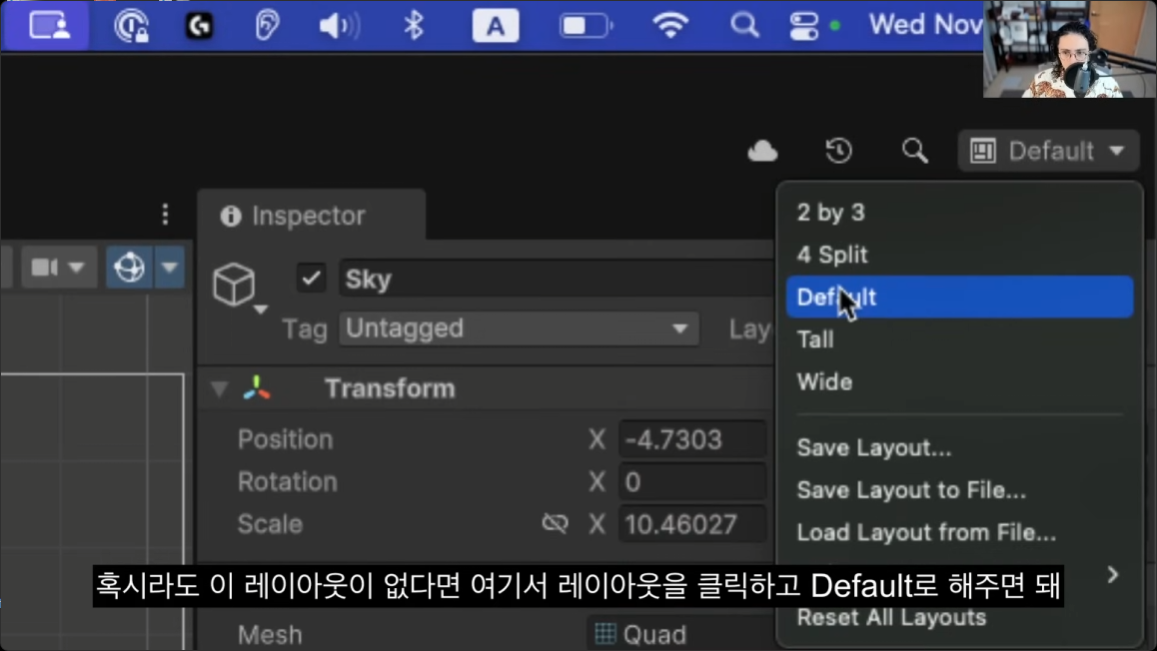Edit the Position X value field
The width and height of the screenshot is (1157, 651).
tap(691, 440)
